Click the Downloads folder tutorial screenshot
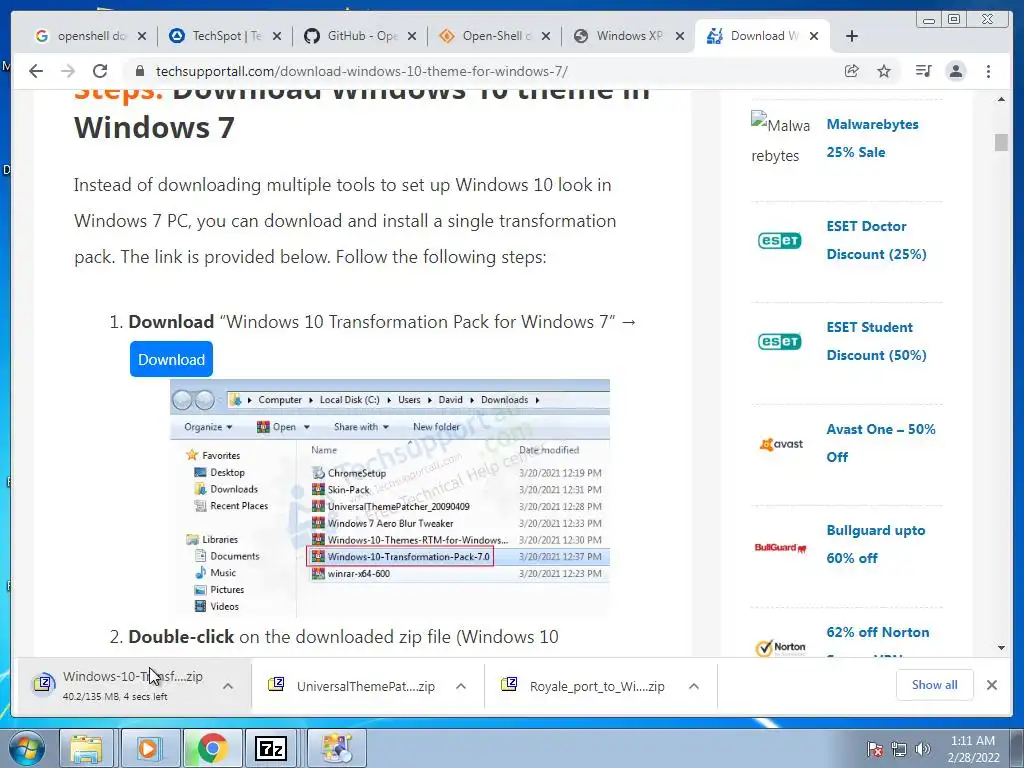Viewport: 1024px width, 768px height. point(390,498)
